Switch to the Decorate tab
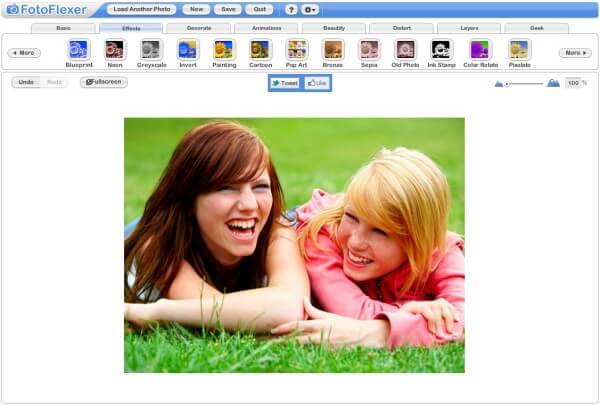600x405 pixels. [x=199, y=28]
